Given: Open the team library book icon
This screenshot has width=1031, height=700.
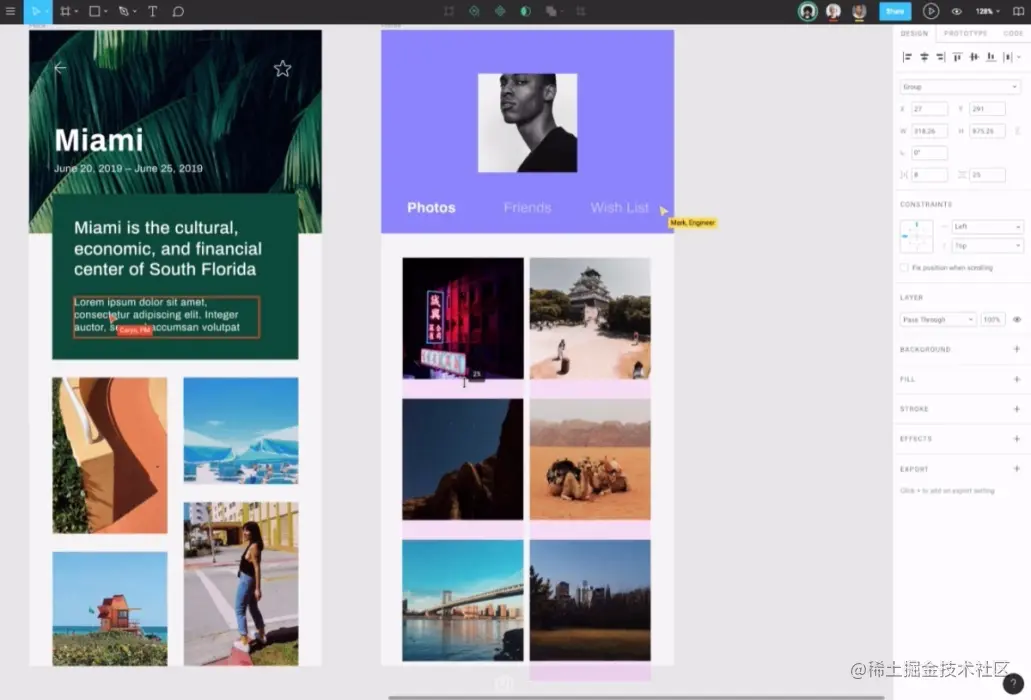Looking at the screenshot, I should click(1018, 11).
